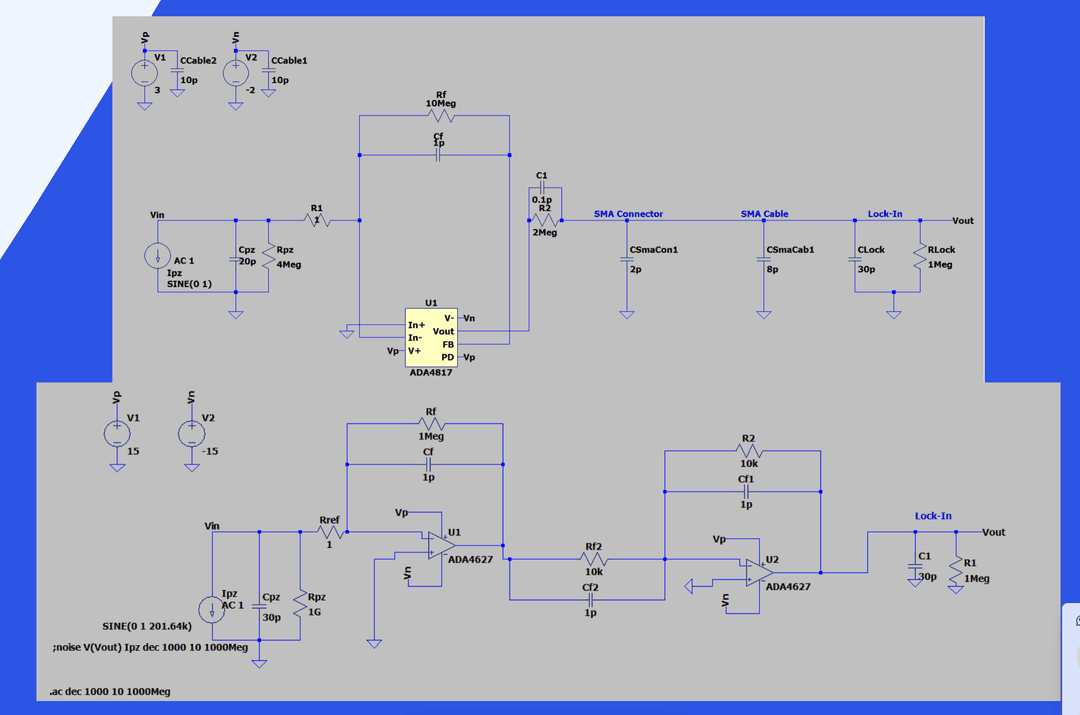Click the RLock 1Meg resistor

920,257
